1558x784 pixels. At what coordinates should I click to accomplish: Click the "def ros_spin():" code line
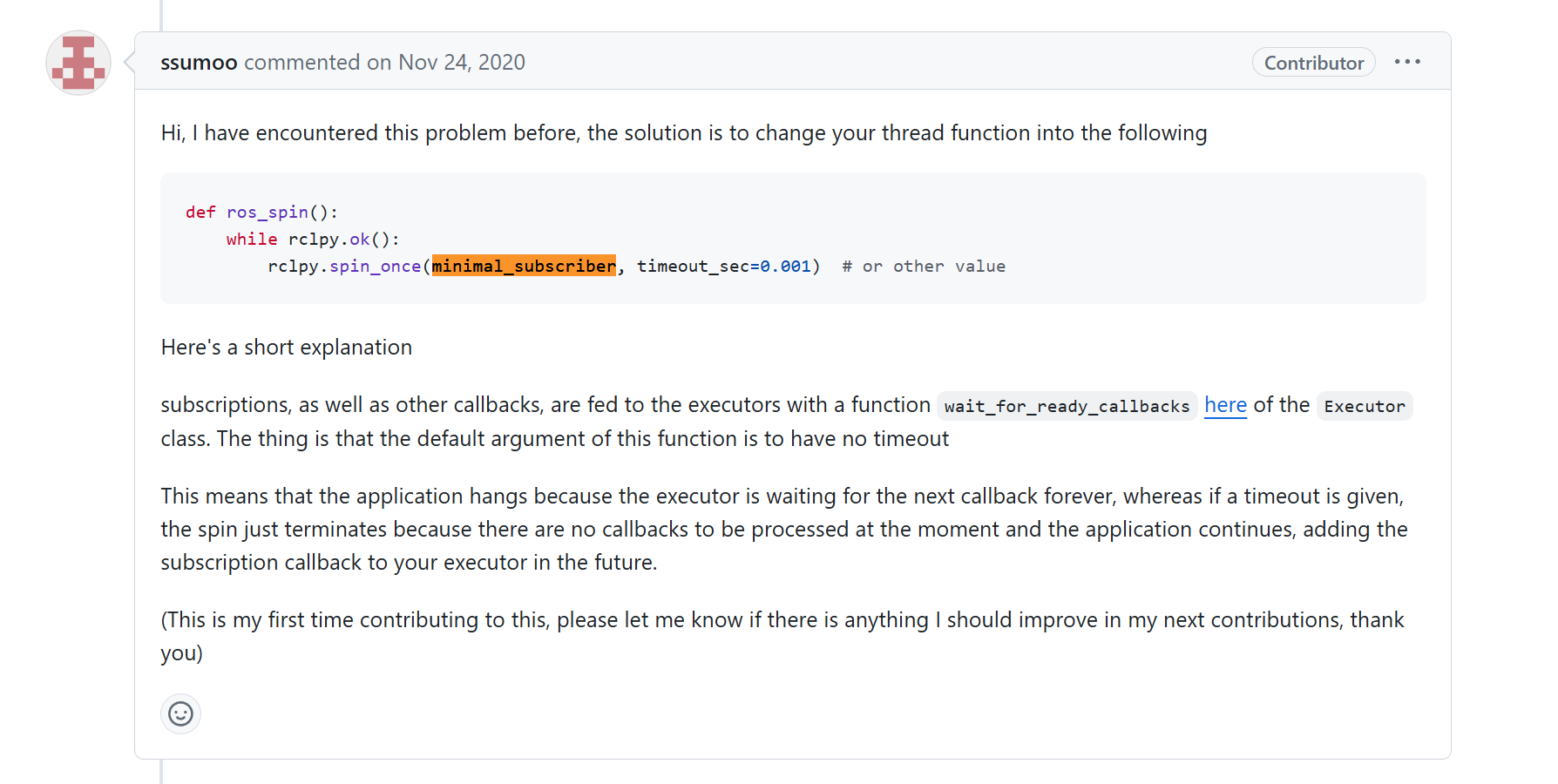(261, 212)
